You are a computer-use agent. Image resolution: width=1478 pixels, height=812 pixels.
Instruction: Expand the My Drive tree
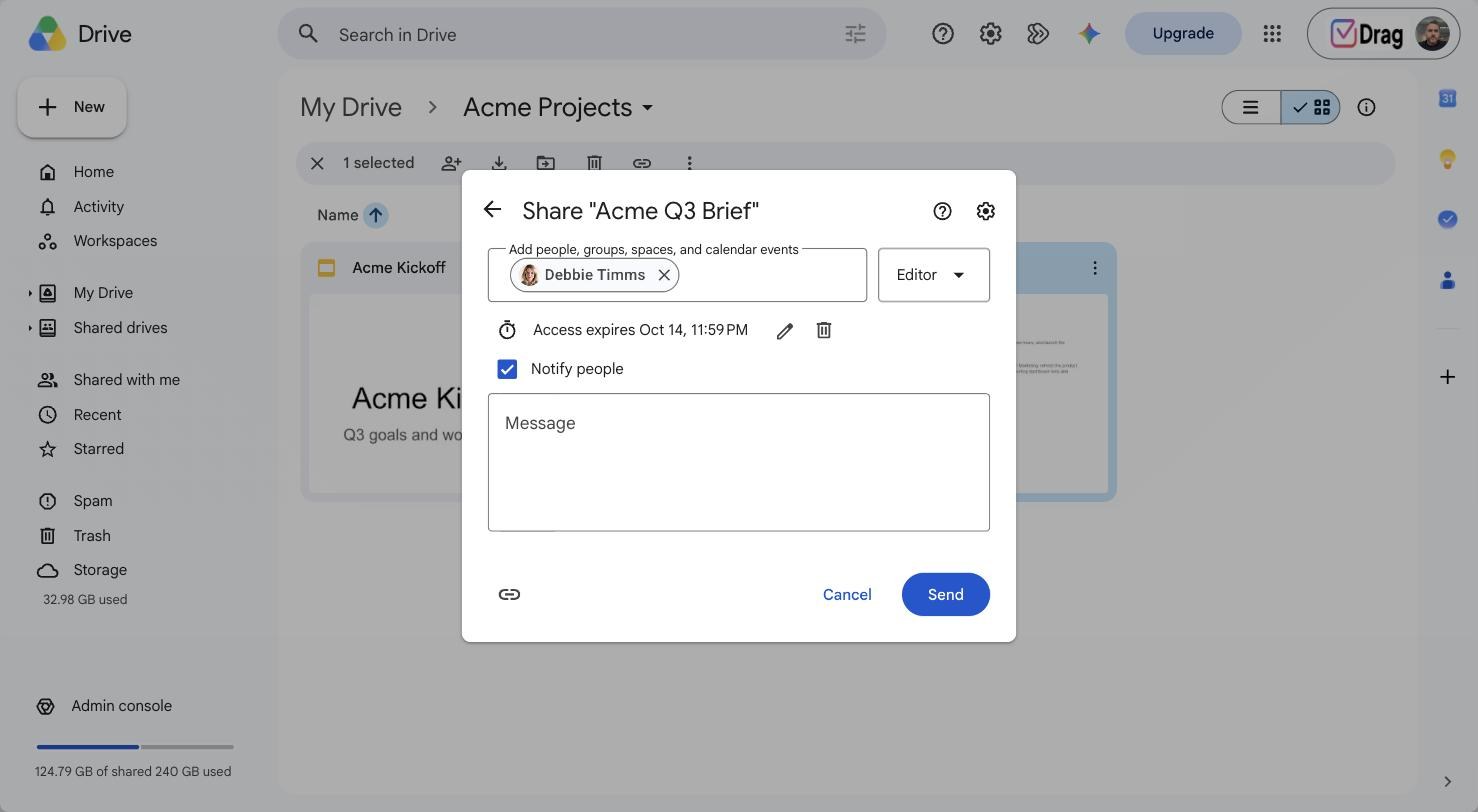(x=30, y=293)
